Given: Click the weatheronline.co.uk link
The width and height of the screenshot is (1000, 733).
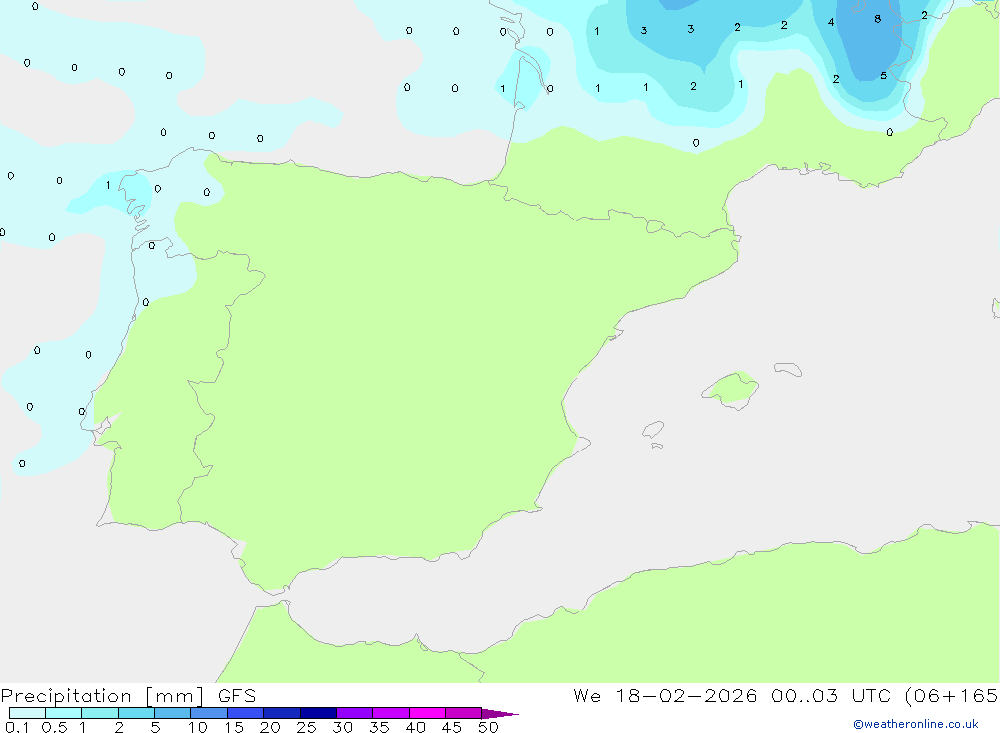Looking at the screenshot, I should pyautogui.click(x=916, y=724).
